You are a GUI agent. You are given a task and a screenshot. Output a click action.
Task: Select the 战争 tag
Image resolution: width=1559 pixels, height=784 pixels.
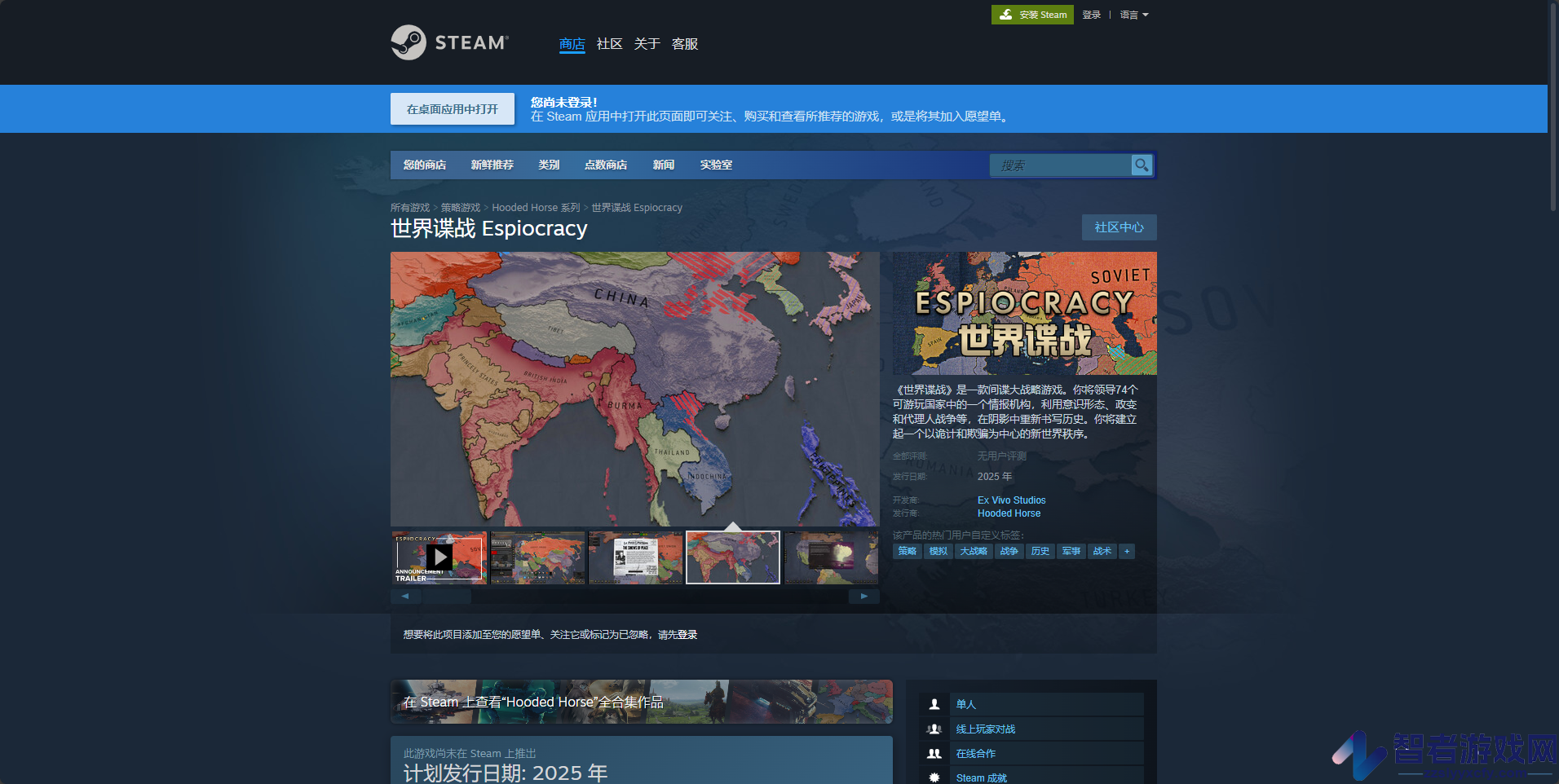pyautogui.click(x=1009, y=552)
